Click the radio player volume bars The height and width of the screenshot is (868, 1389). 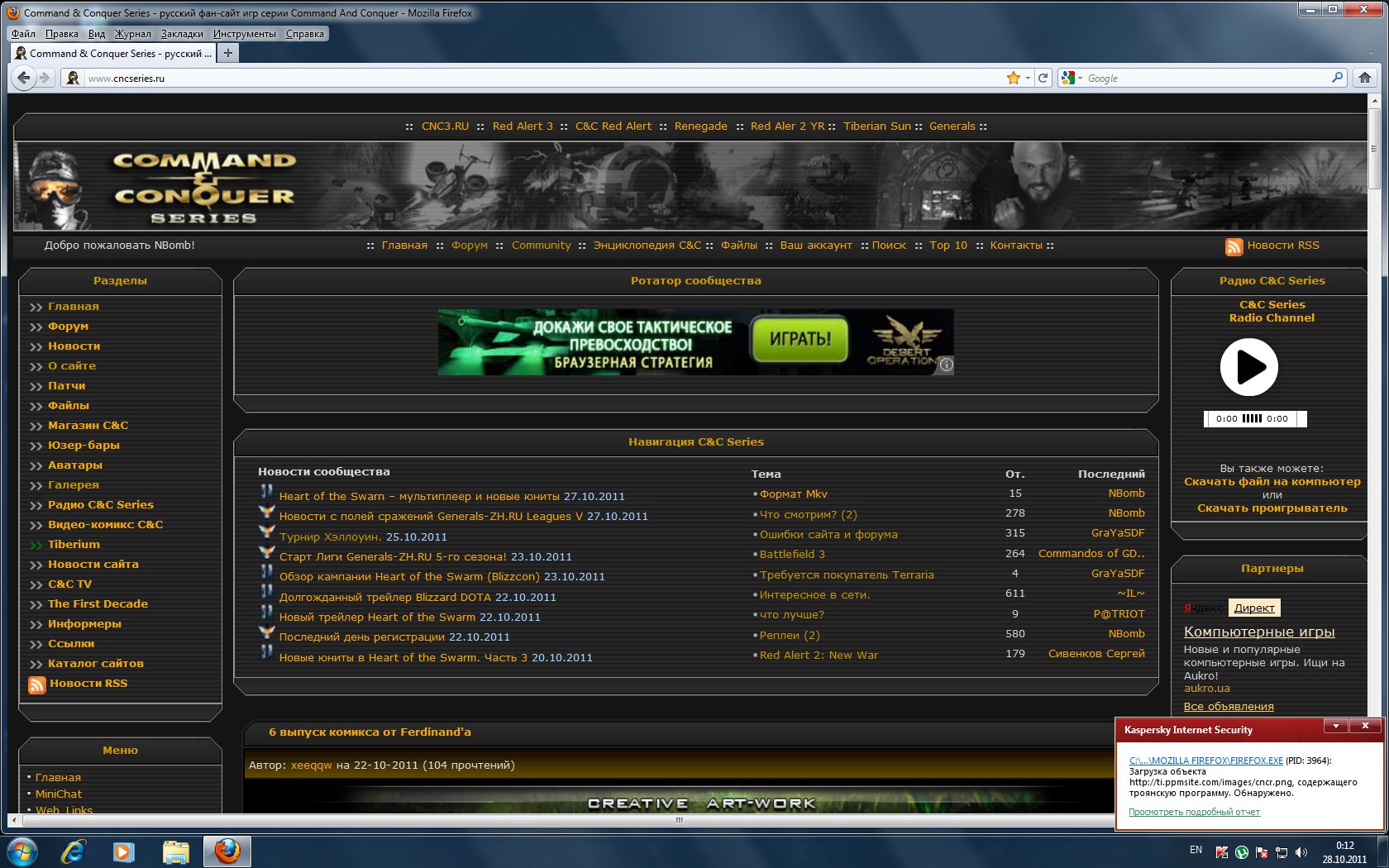(1252, 418)
